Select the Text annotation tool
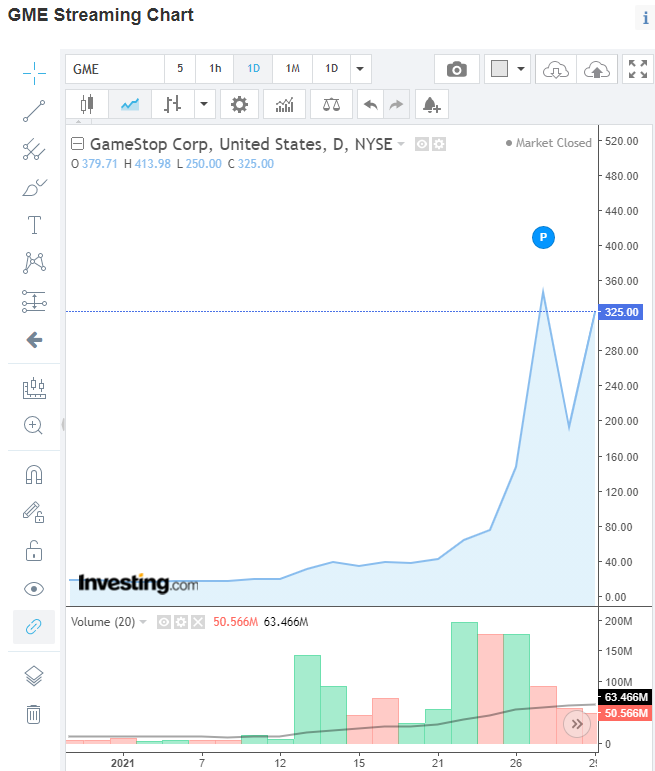Screen dimensions: 655x771 click(x=34, y=225)
